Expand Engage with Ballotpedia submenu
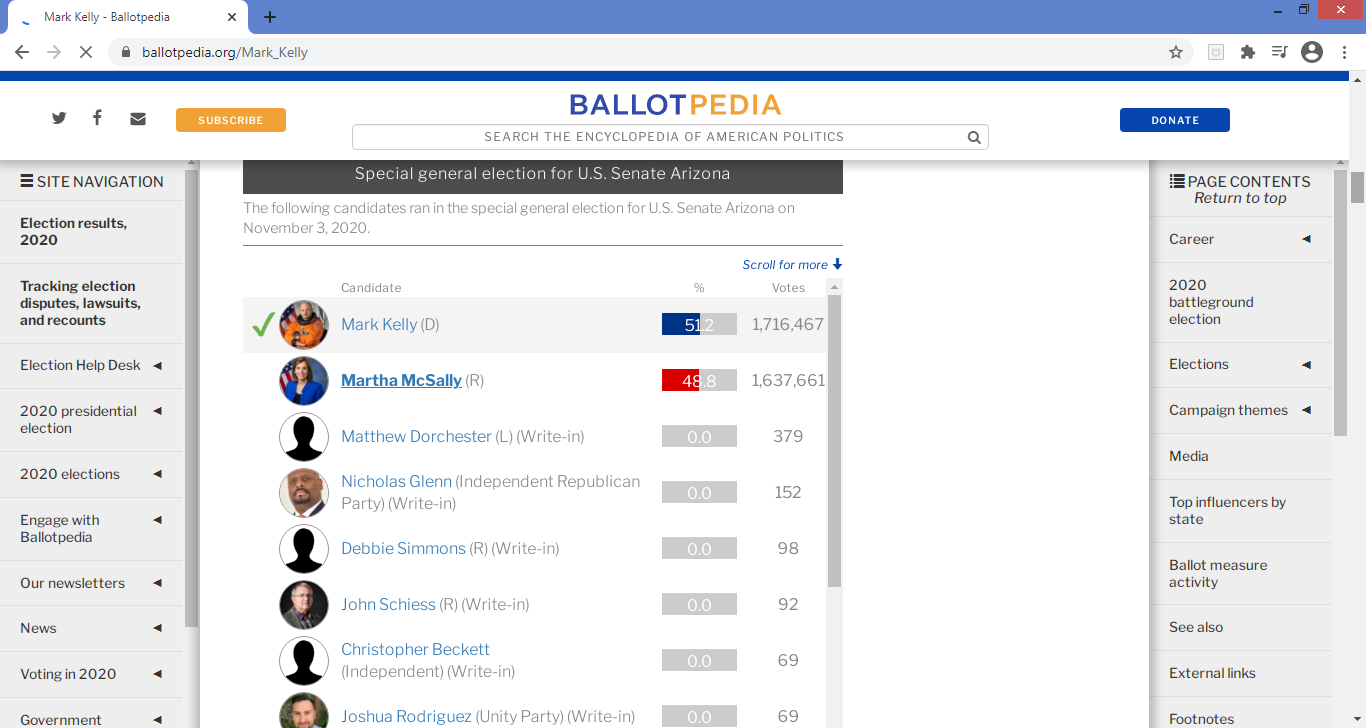The width and height of the screenshot is (1366, 728). pos(157,520)
